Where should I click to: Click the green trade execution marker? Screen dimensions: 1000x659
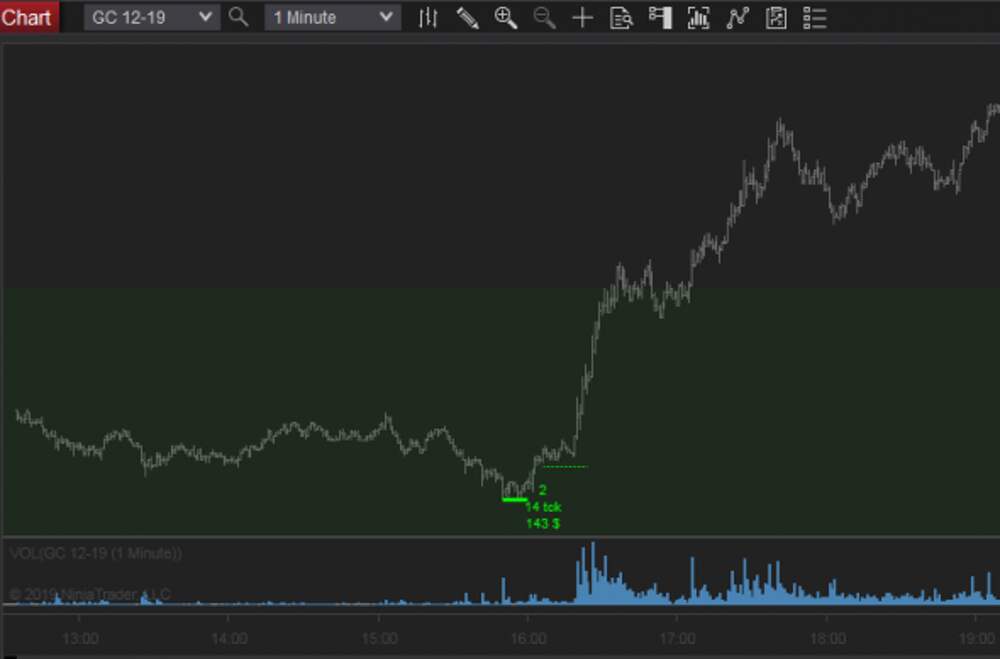pos(514,499)
